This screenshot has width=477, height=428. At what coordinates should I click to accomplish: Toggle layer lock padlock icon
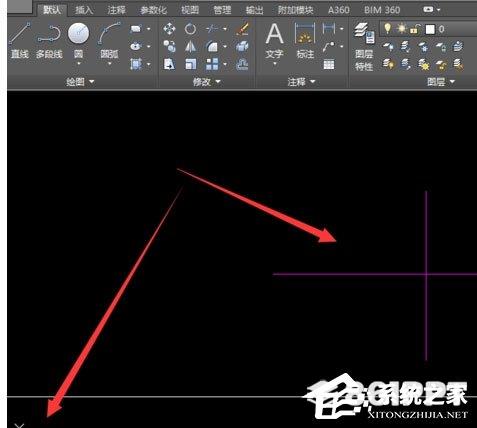(415, 29)
